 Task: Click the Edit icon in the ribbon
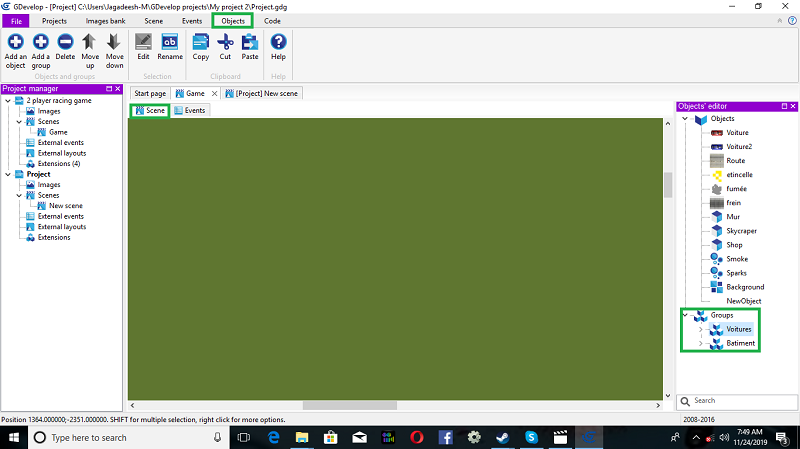[x=143, y=42]
